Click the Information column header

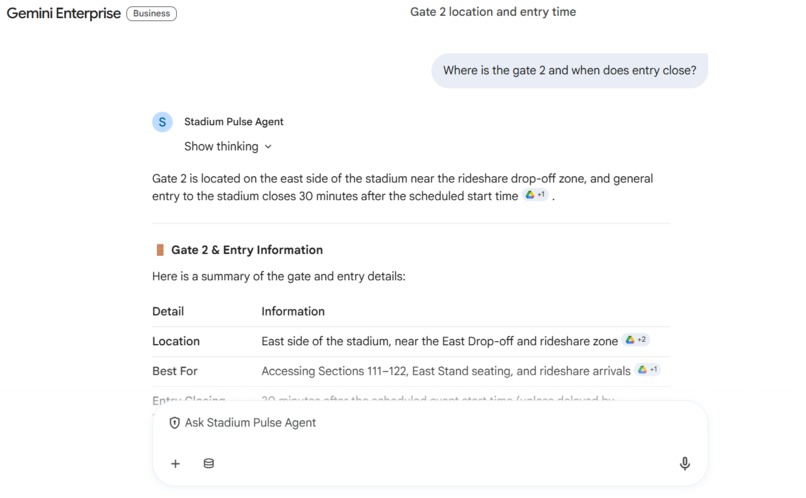tap(293, 311)
